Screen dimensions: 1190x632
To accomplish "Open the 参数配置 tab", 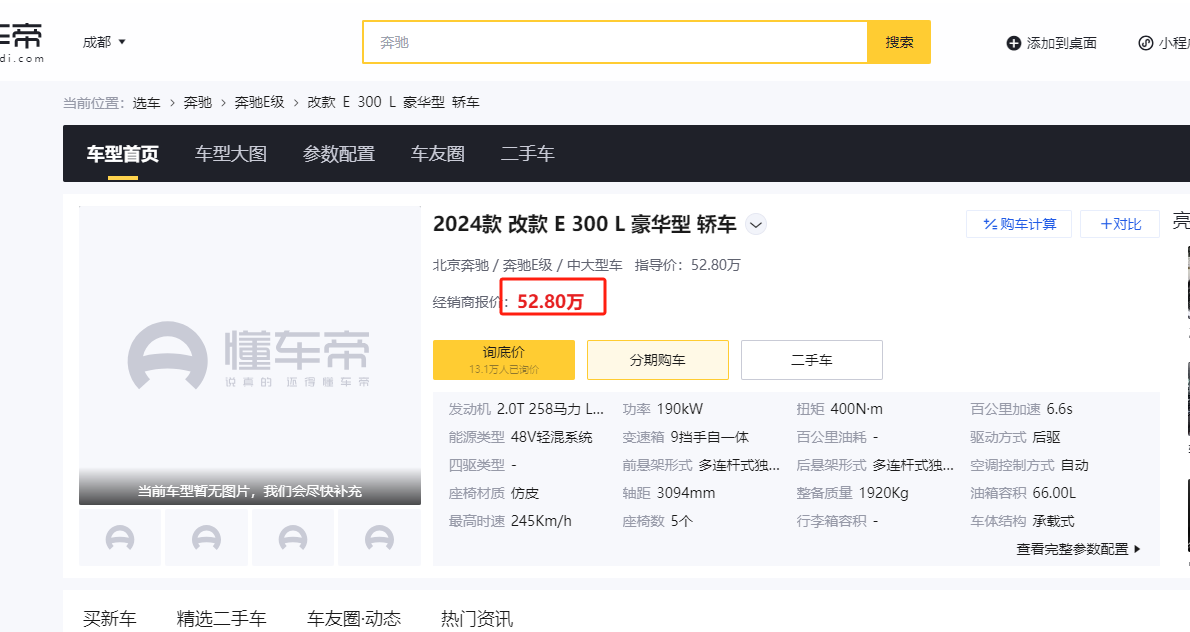I will tap(339, 154).
